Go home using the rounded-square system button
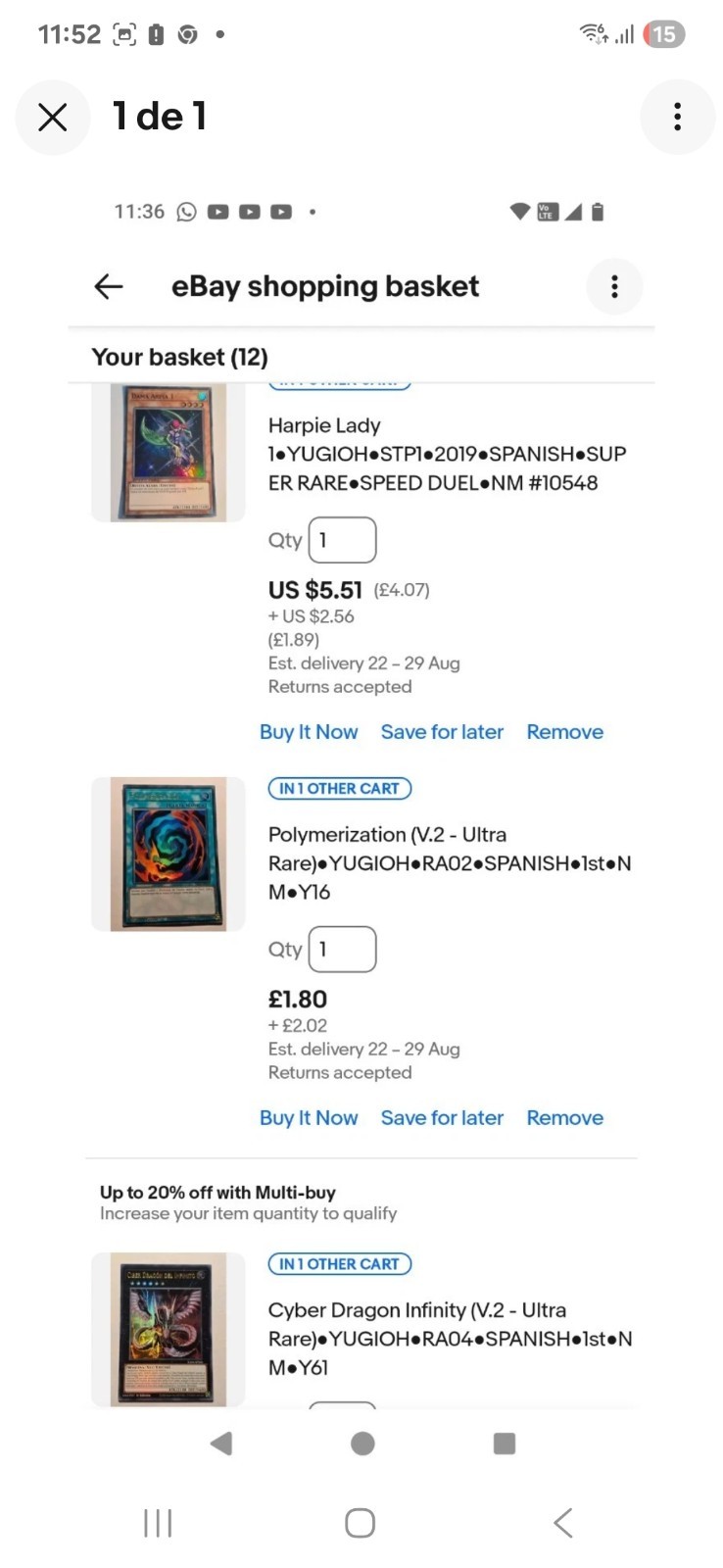The image size is (723, 1568). (x=361, y=1523)
